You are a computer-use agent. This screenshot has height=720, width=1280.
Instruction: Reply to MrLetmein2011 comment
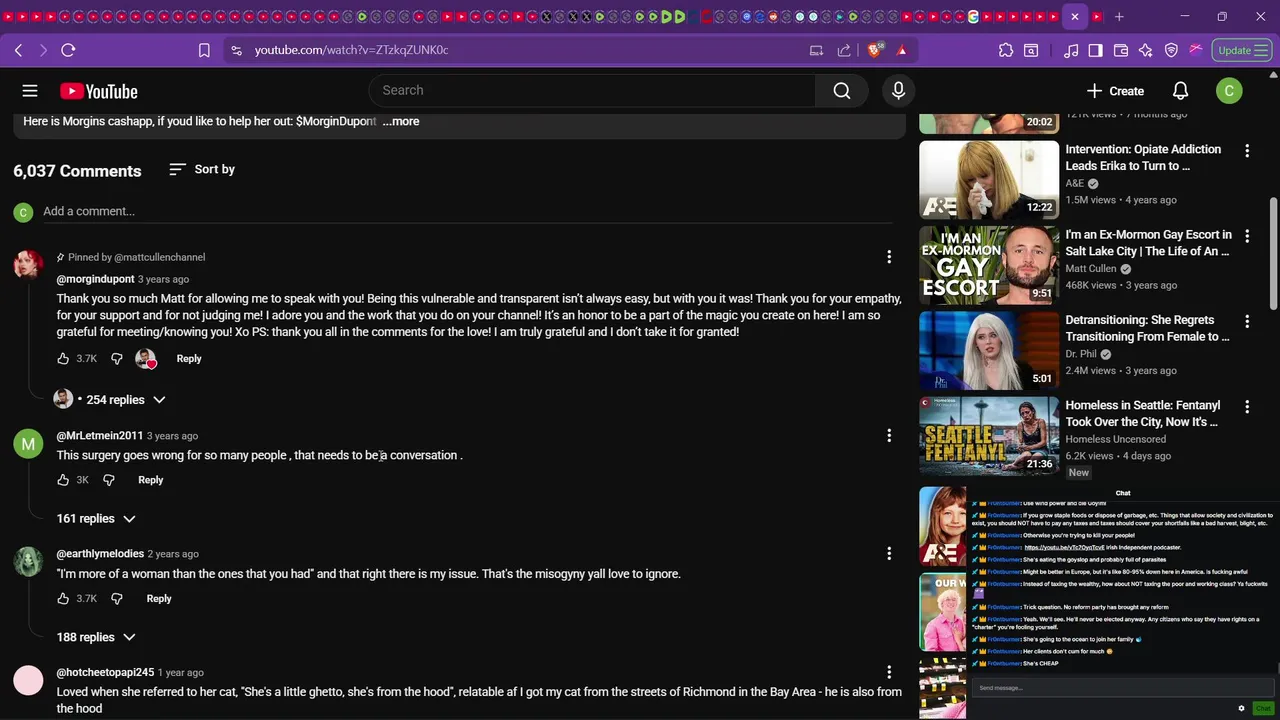pyautogui.click(x=150, y=480)
